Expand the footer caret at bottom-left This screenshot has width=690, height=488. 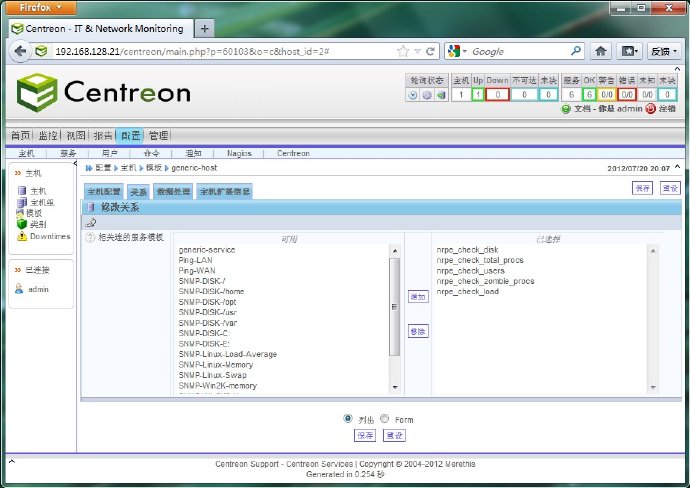[x=12, y=462]
